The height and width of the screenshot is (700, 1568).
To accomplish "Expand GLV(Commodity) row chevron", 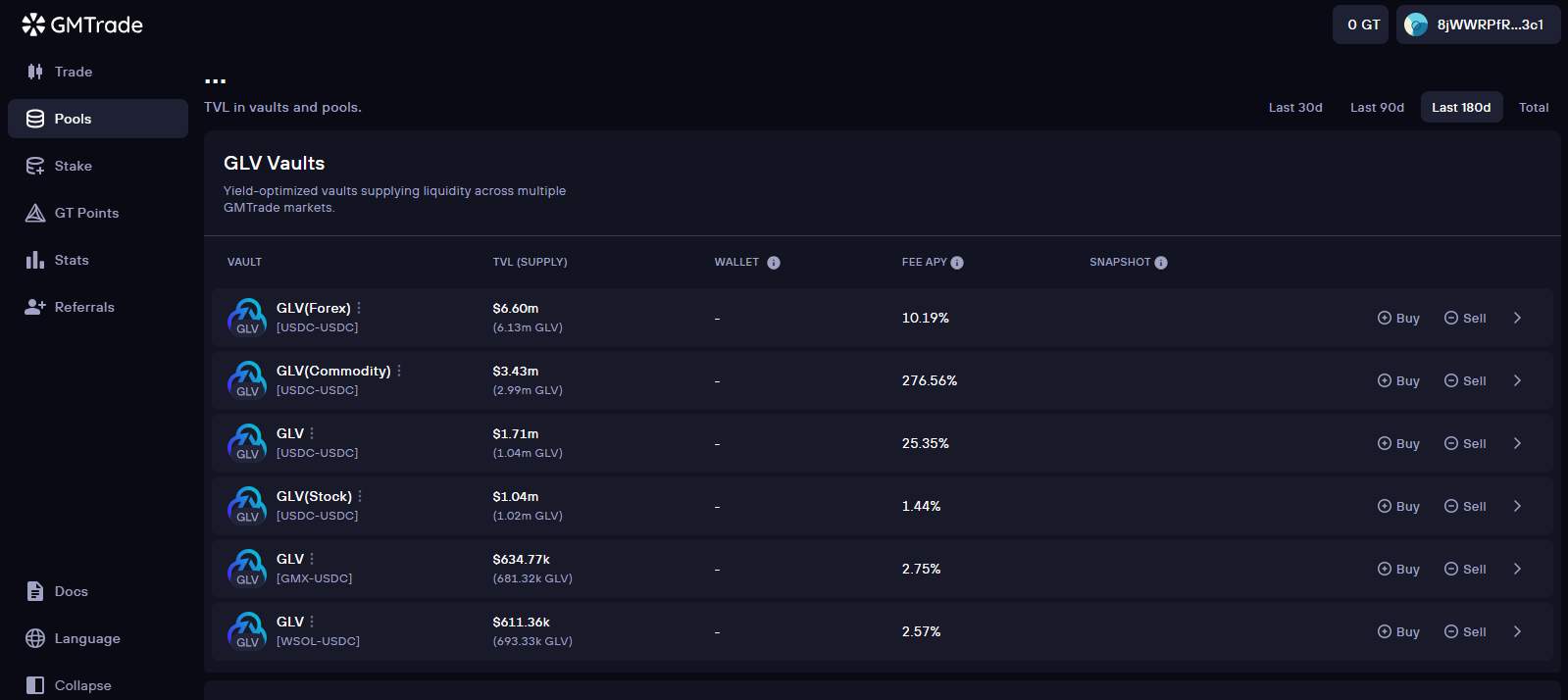I will pyautogui.click(x=1517, y=380).
